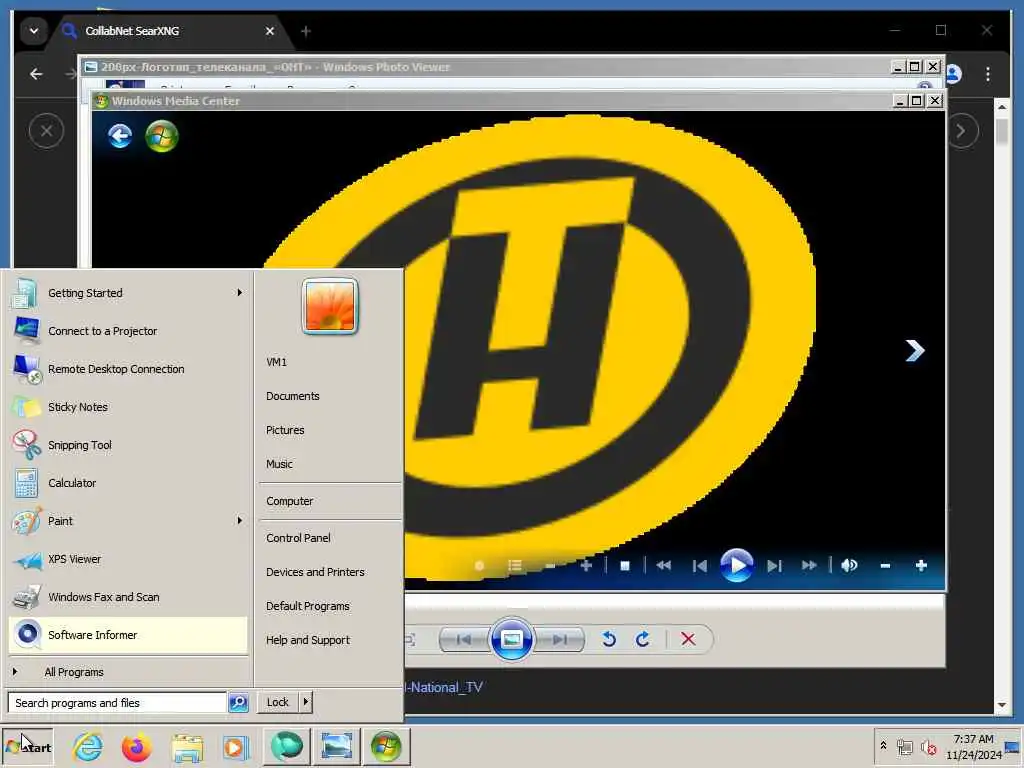Click the rewind button in Media Center

[664, 566]
